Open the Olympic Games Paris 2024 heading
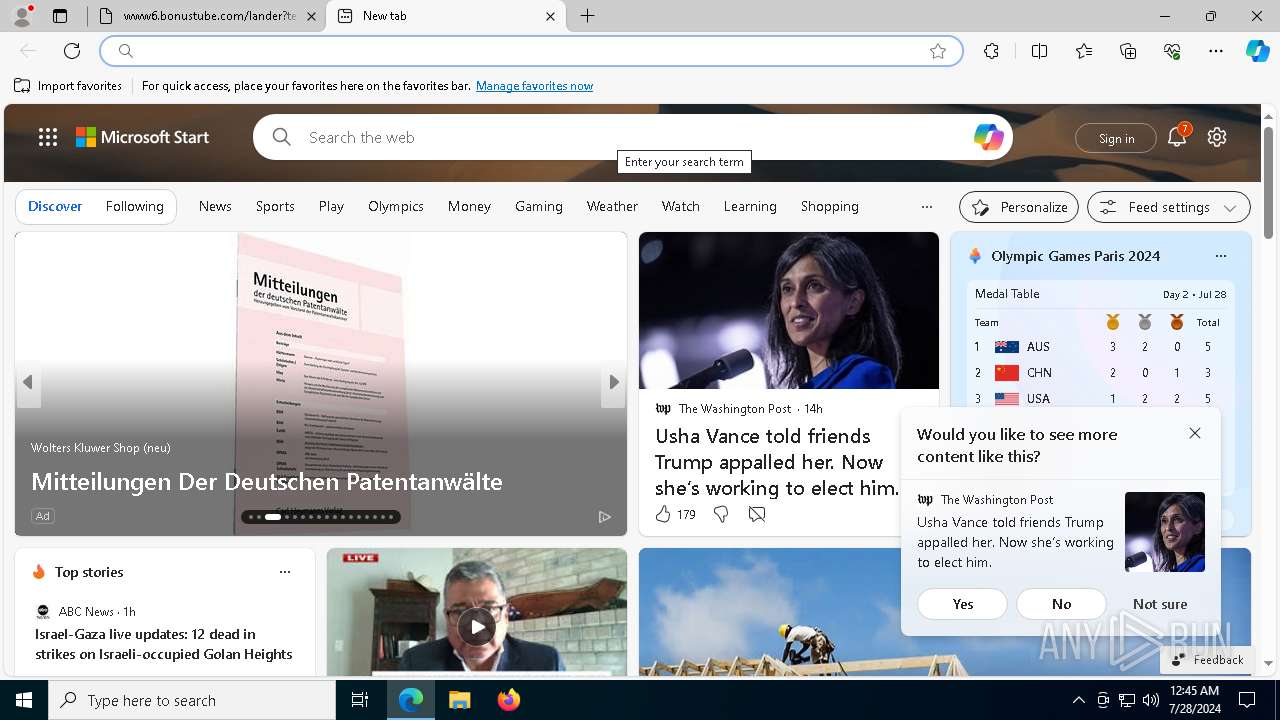Viewport: 1280px width, 720px height. click(1075, 256)
